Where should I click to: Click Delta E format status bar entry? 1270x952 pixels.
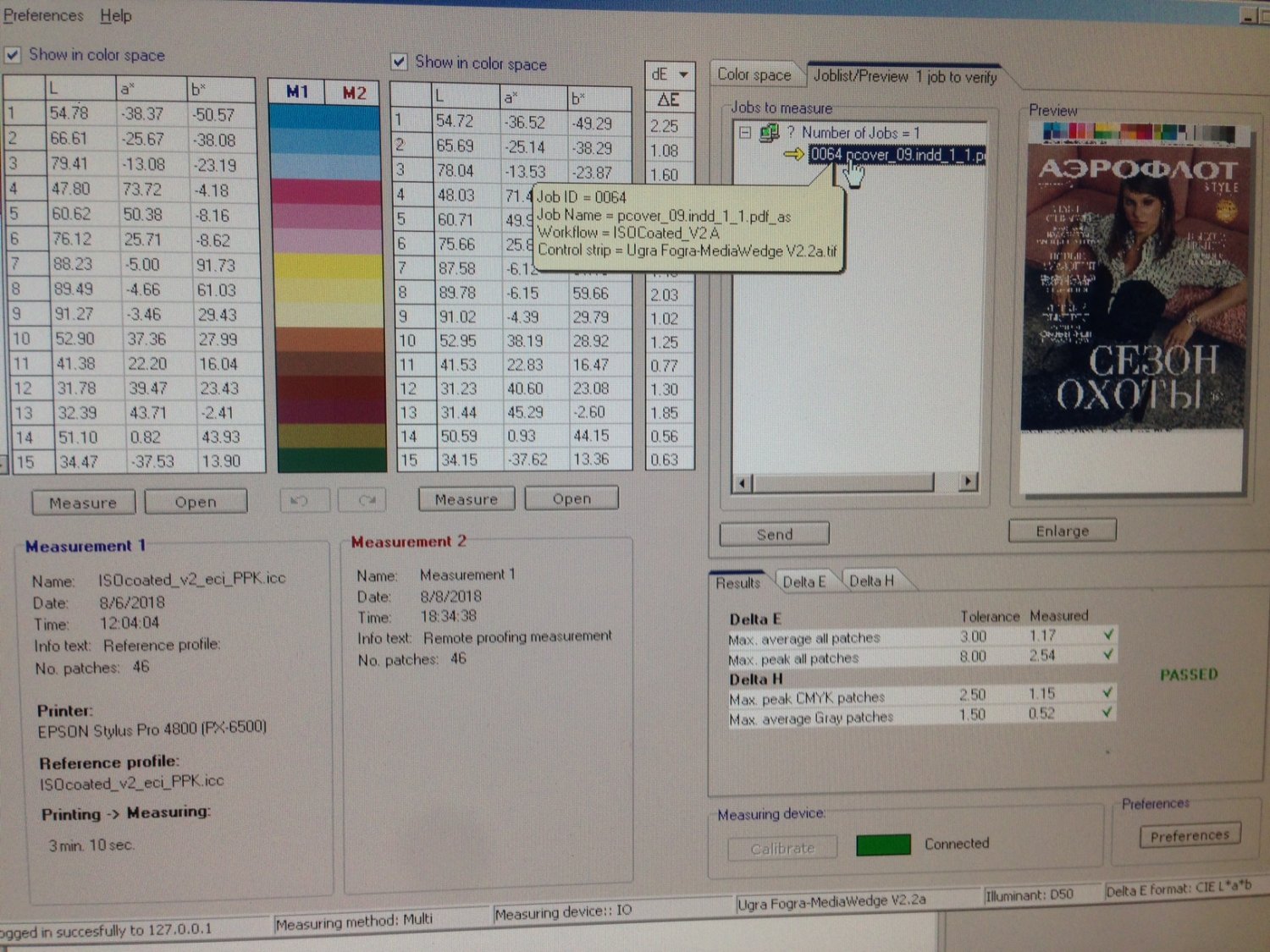tap(1178, 888)
